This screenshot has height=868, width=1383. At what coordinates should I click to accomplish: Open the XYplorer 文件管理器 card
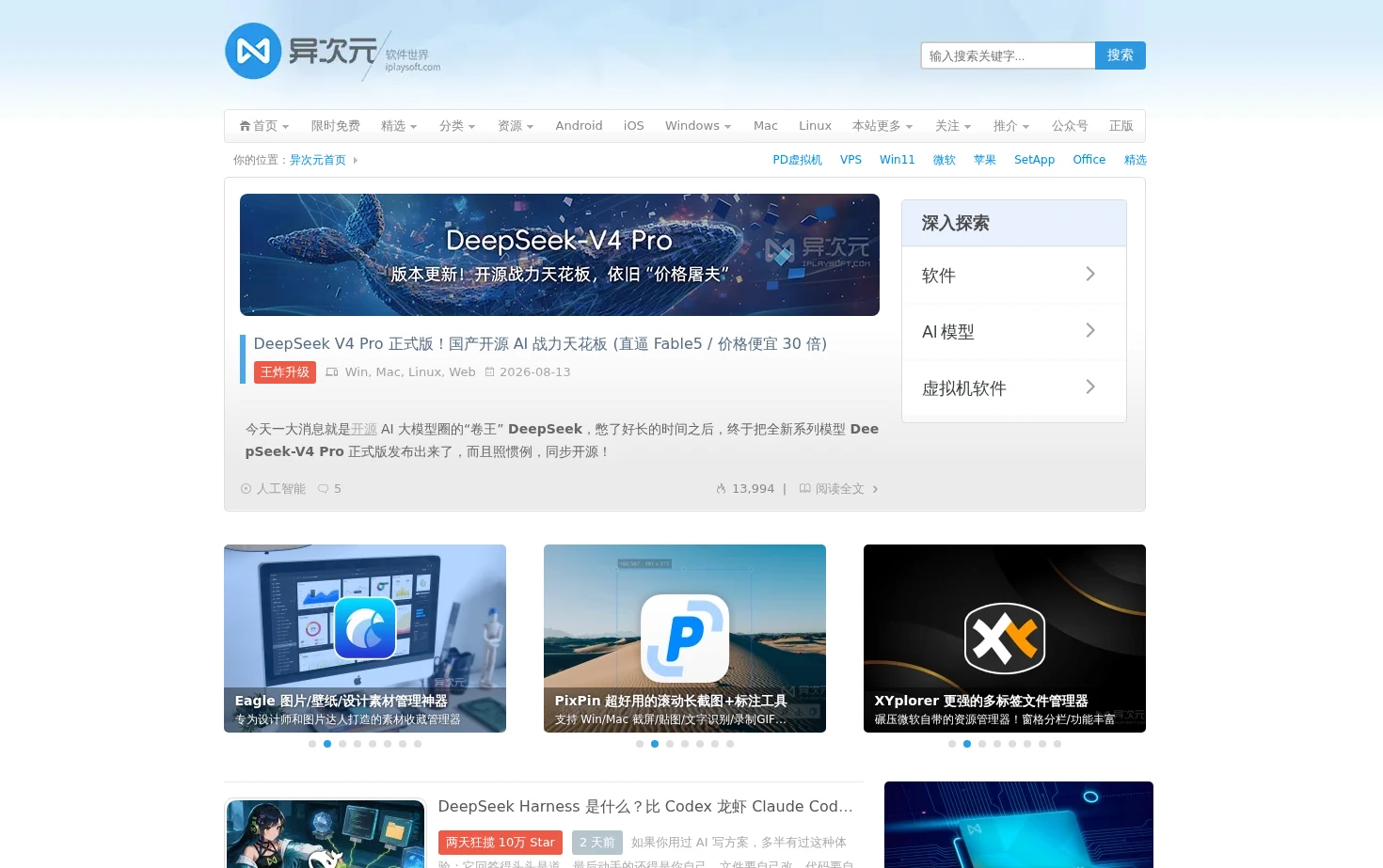pos(1005,639)
